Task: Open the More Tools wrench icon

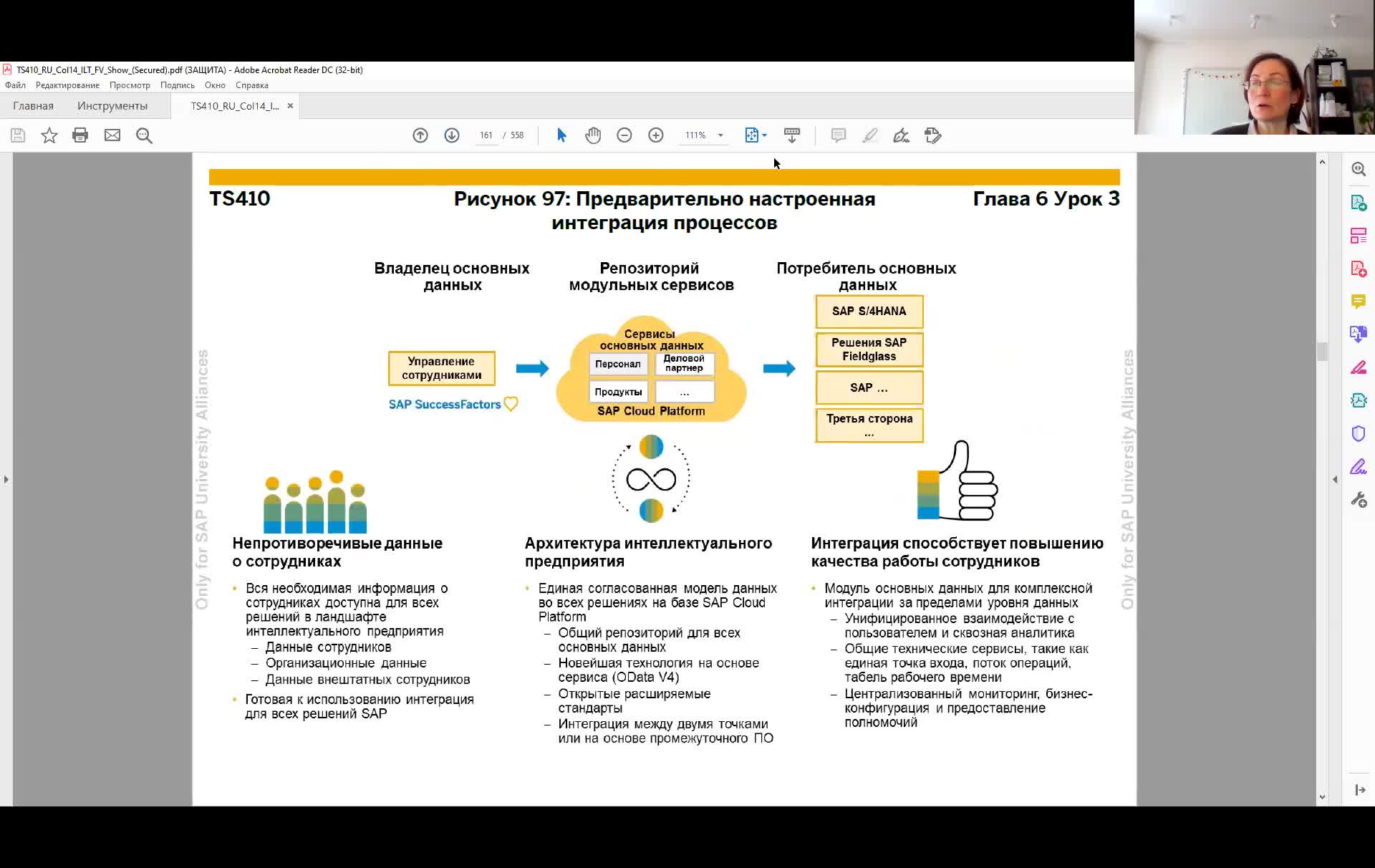Action: click(1359, 500)
